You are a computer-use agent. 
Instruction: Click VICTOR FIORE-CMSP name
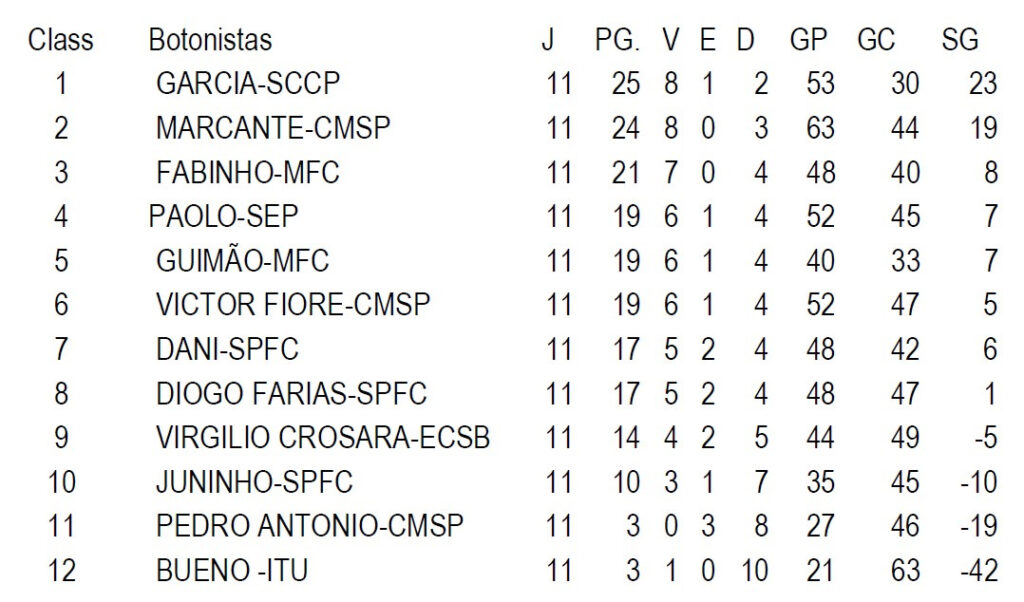292,305
